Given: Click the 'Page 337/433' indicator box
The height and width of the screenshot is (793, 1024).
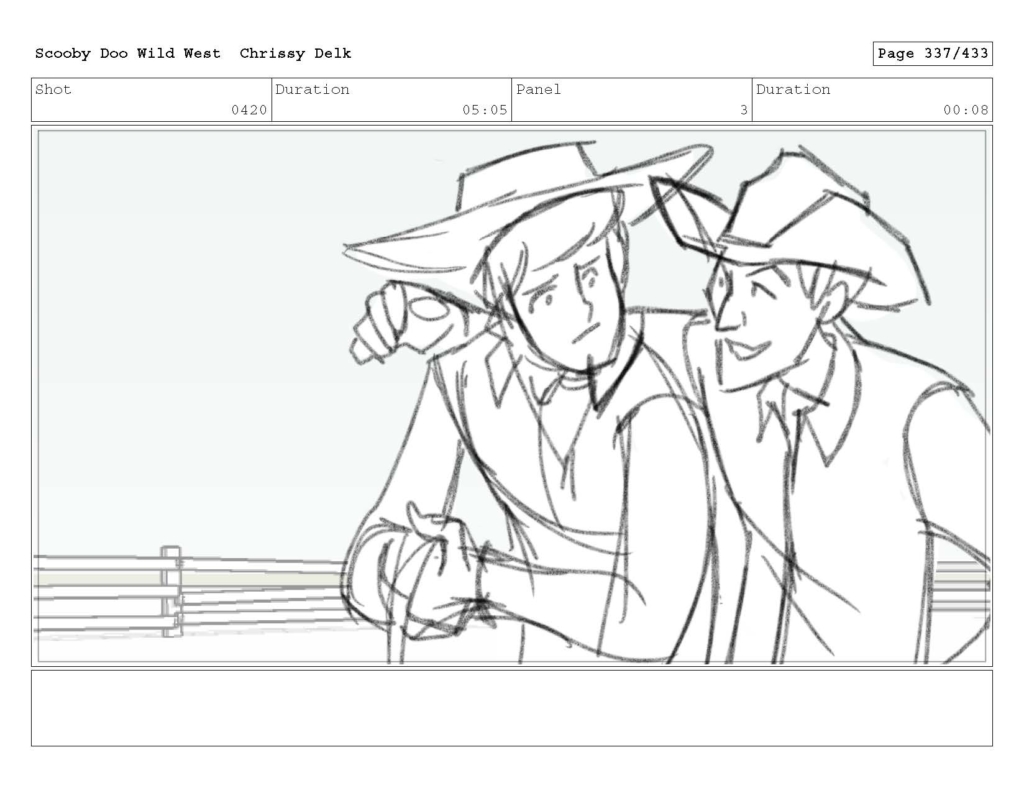Looking at the screenshot, I should 932,54.
